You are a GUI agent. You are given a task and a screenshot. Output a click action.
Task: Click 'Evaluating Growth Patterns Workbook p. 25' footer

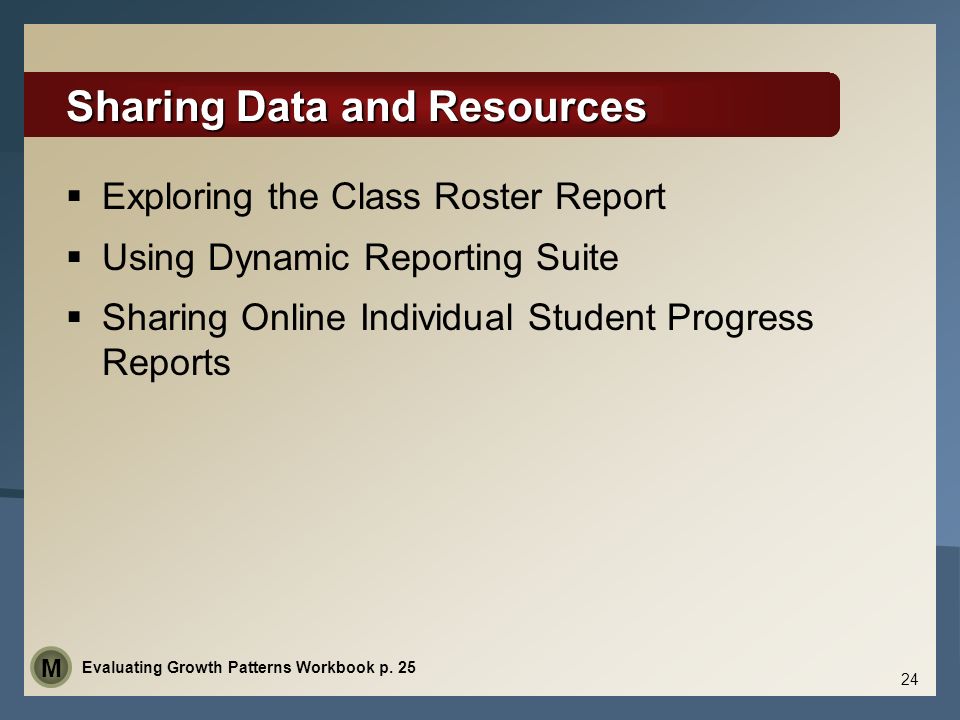[249, 667]
